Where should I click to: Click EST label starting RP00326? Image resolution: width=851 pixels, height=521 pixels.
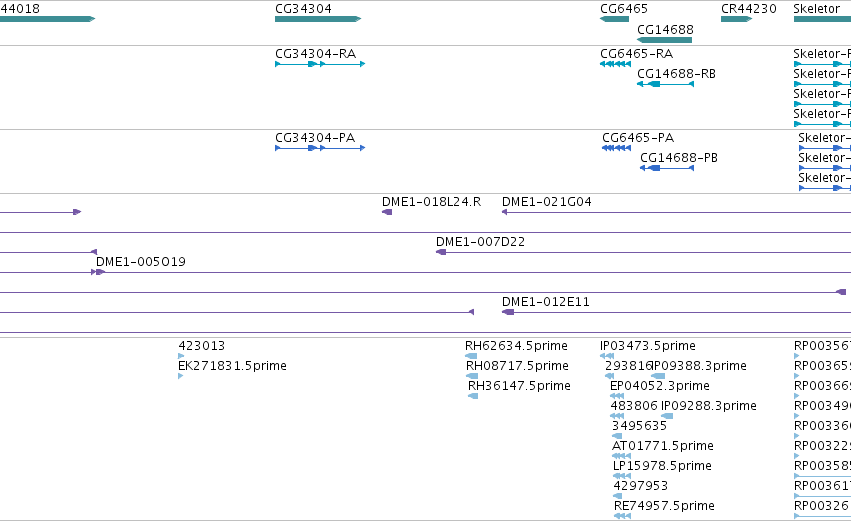[x=822, y=506]
